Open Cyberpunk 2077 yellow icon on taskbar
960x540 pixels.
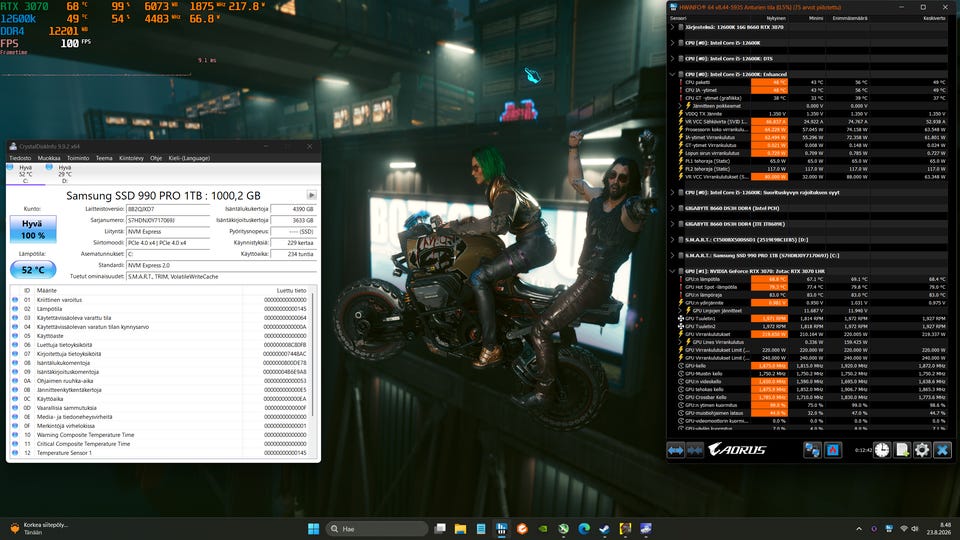coord(625,528)
